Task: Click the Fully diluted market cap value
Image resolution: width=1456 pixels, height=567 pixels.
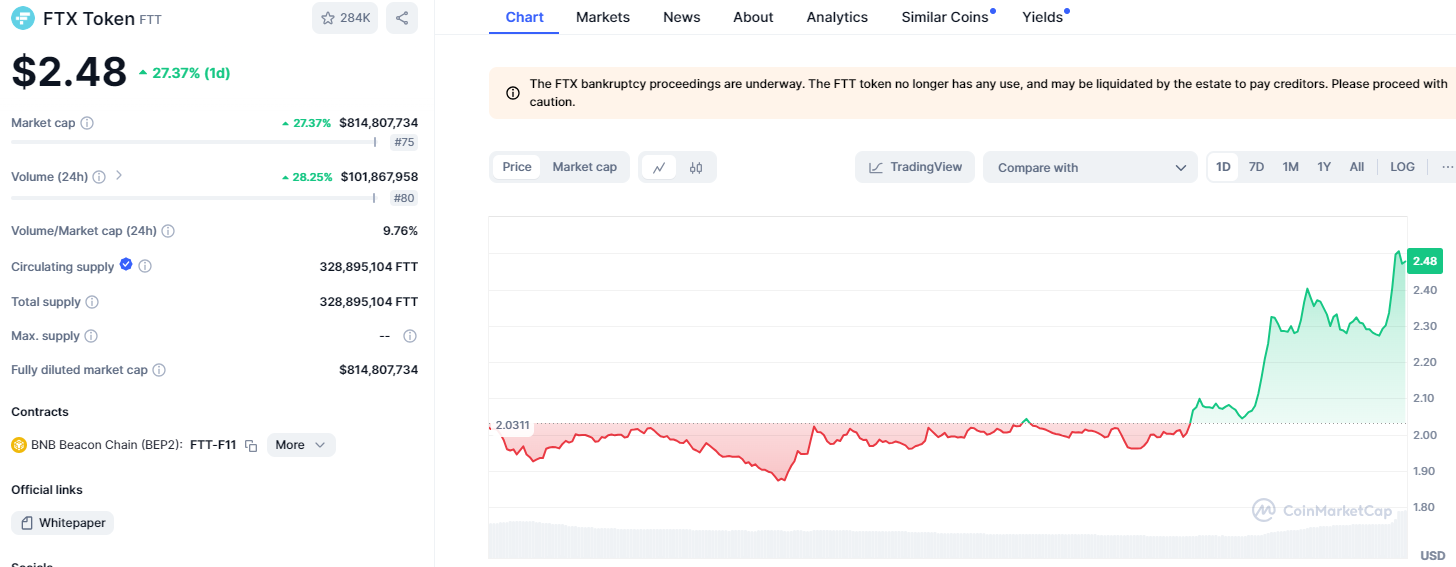Action: click(x=378, y=370)
